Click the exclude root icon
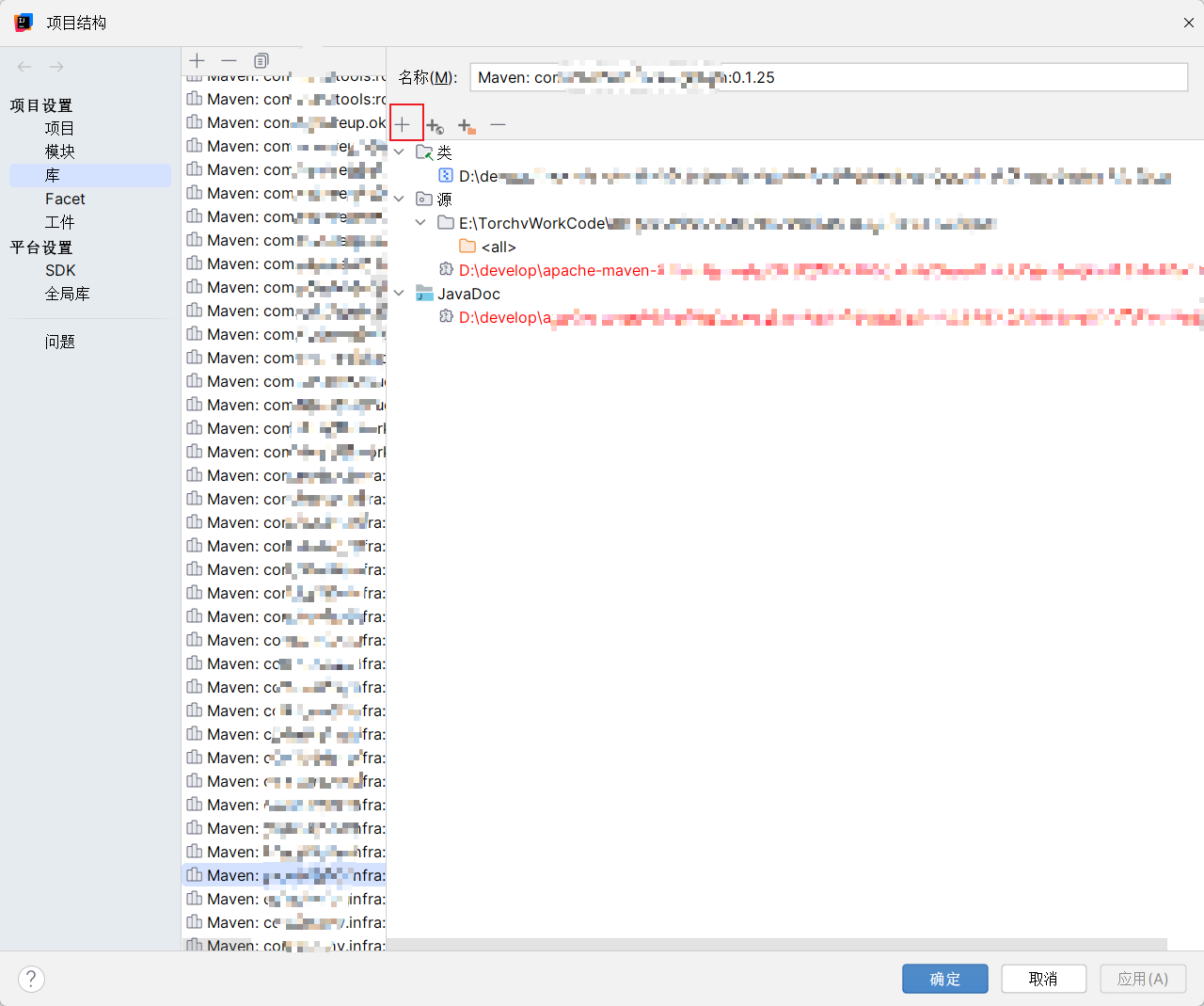 [x=466, y=125]
